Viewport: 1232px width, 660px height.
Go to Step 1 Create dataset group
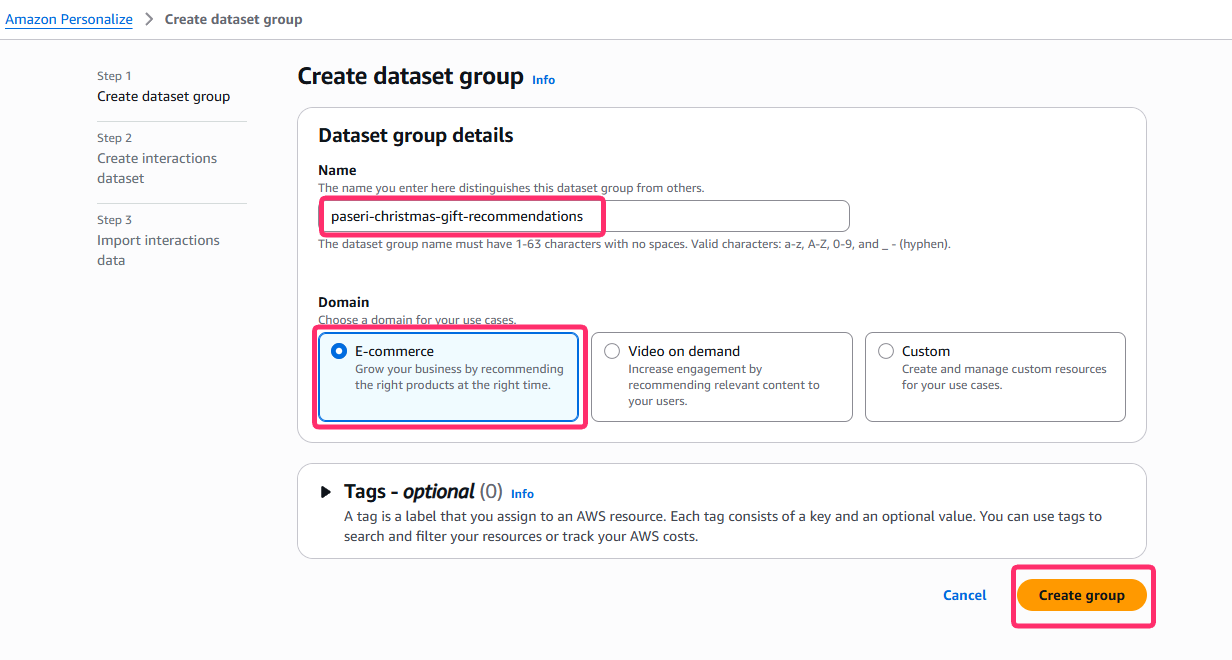click(163, 96)
